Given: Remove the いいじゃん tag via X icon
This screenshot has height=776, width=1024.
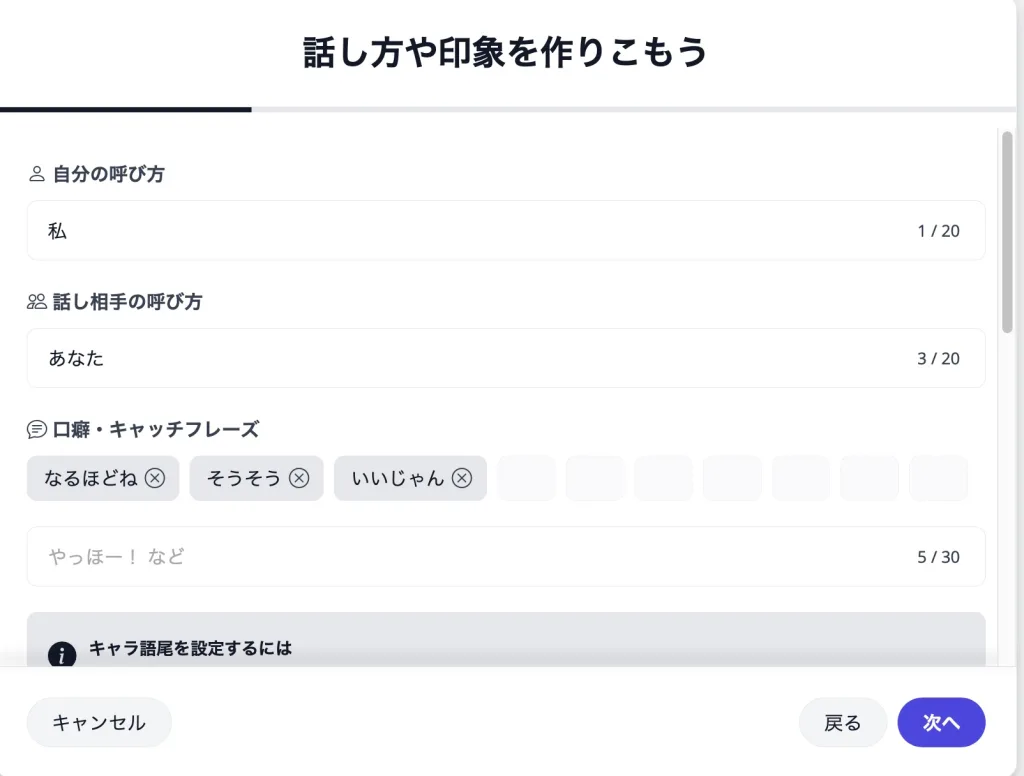Looking at the screenshot, I should (x=462, y=478).
